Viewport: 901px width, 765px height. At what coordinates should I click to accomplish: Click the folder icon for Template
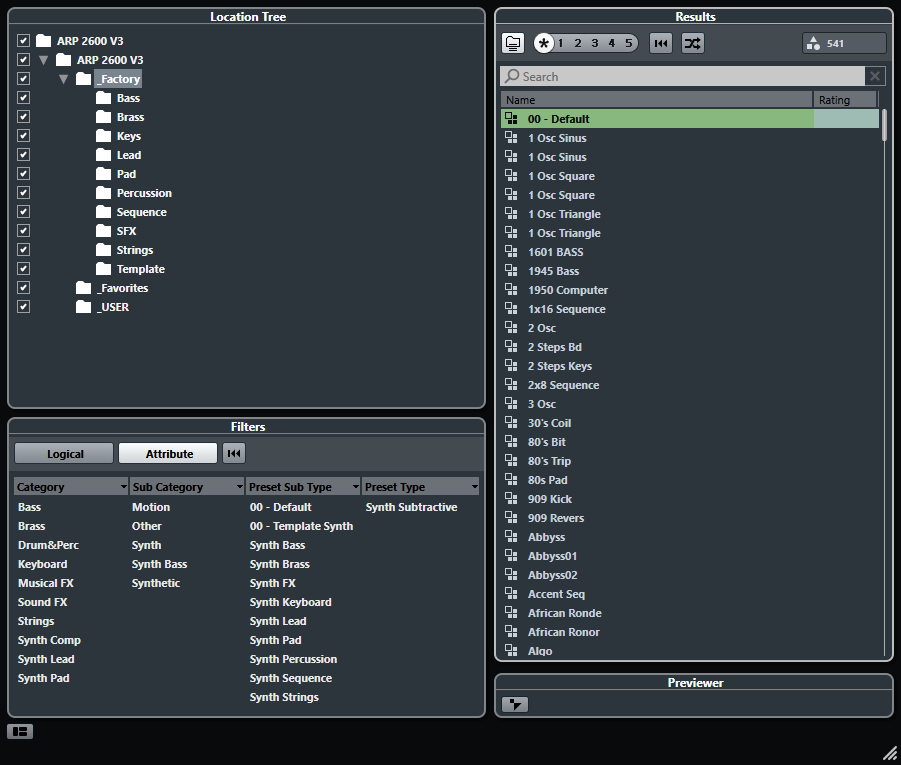(x=103, y=268)
